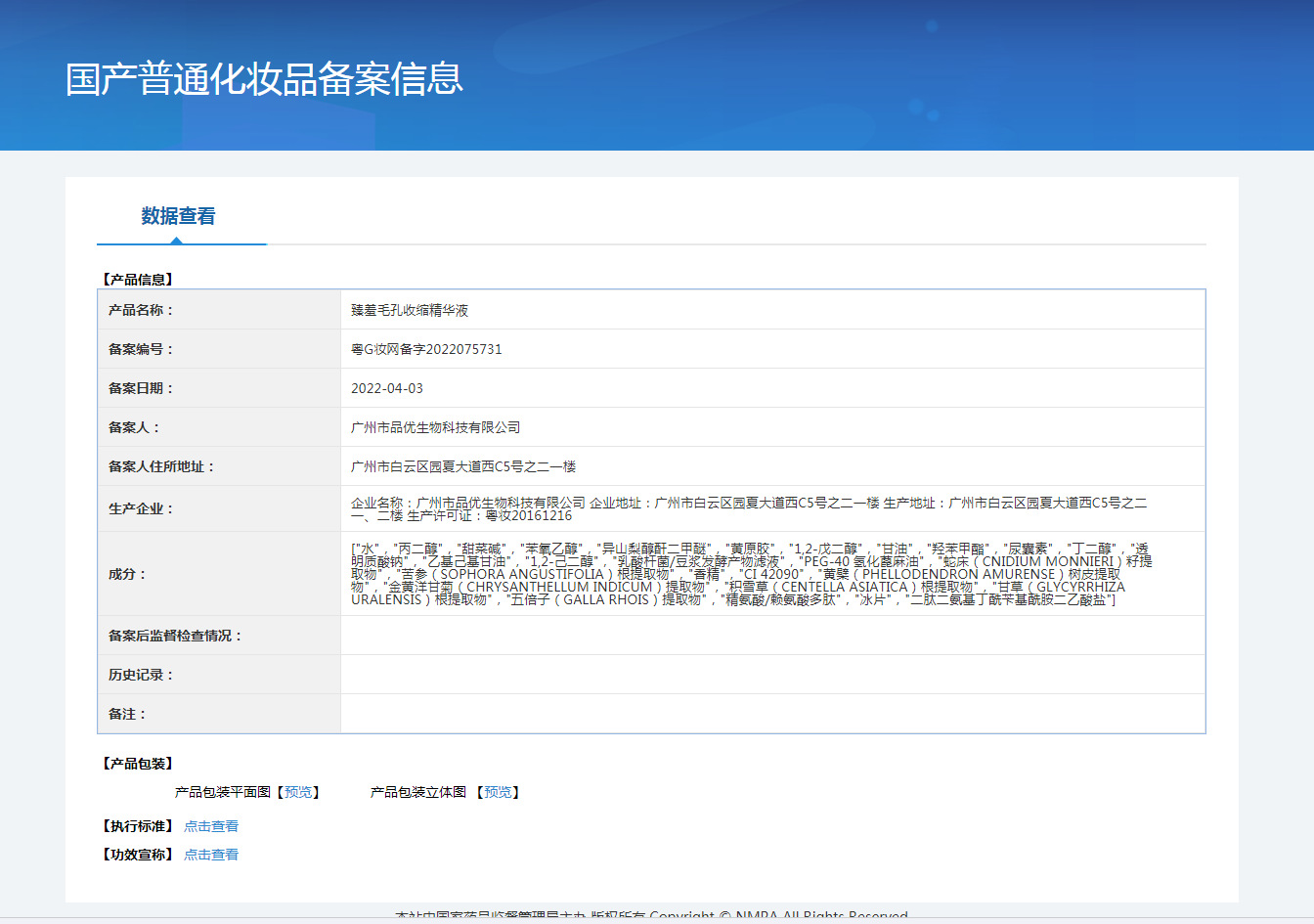1314x924 pixels.
Task: Click the 备案人住所地址 address value
Action: tap(463, 466)
